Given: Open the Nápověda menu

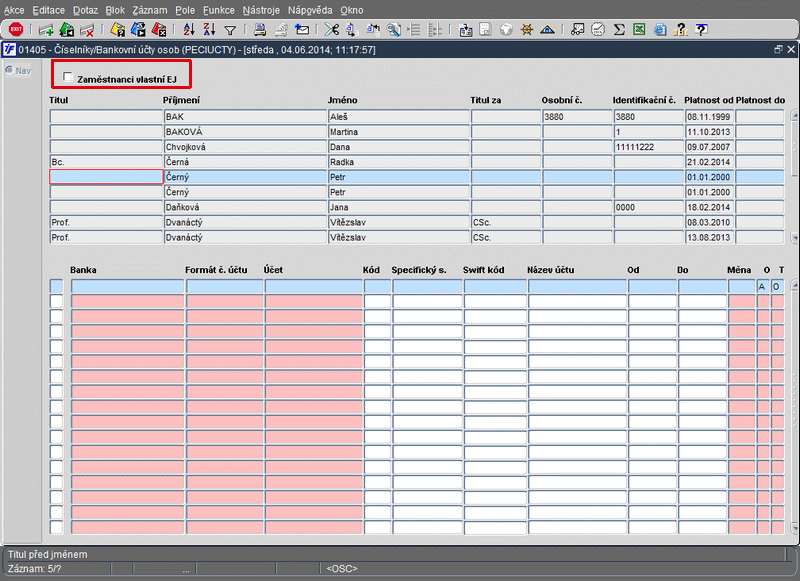Looking at the screenshot, I should [310, 10].
